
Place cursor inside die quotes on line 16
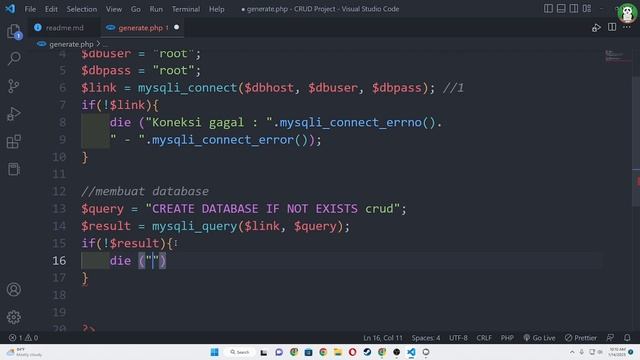pos(153,260)
